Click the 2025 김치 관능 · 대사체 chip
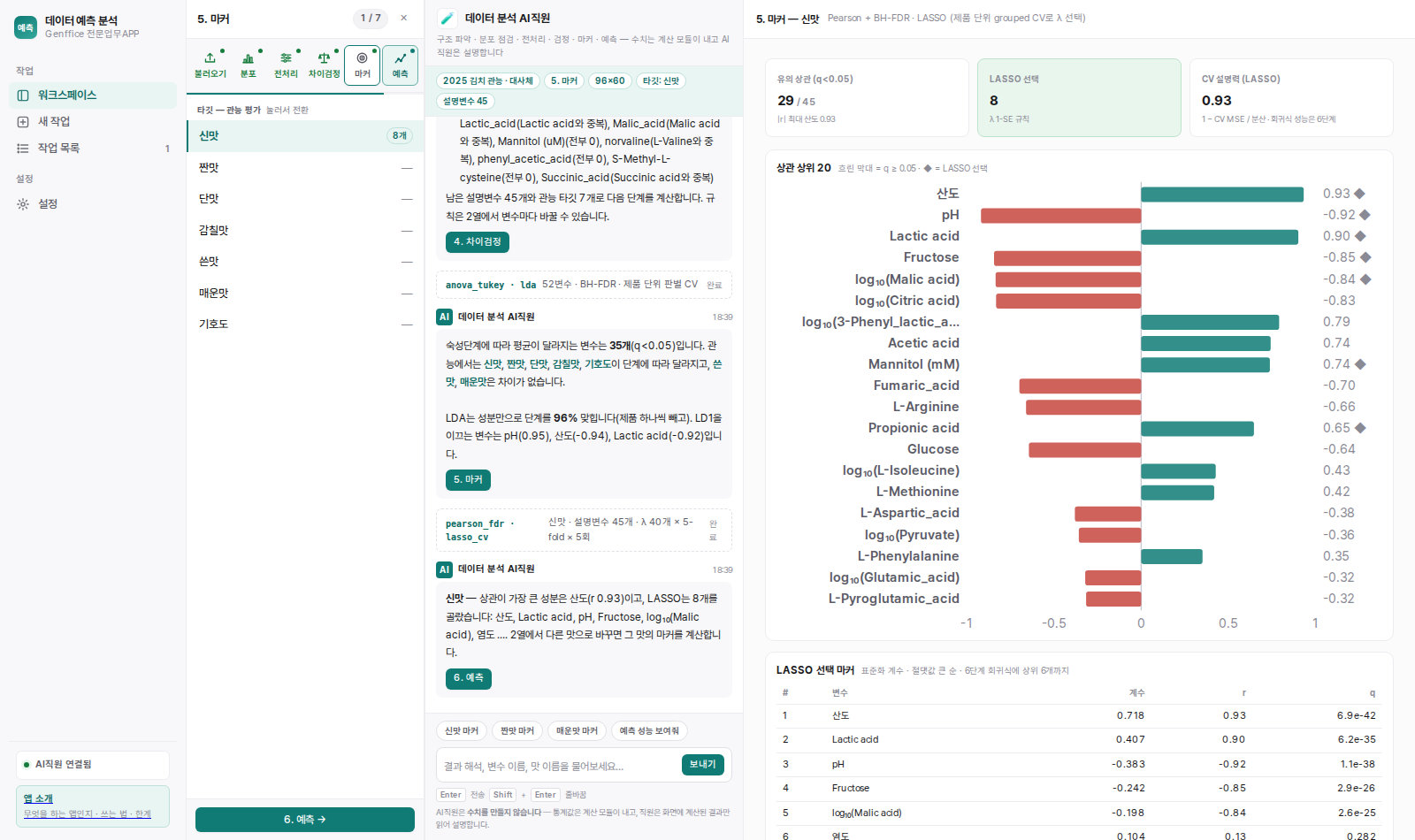 pyautogui.click(x=488, y=80)
